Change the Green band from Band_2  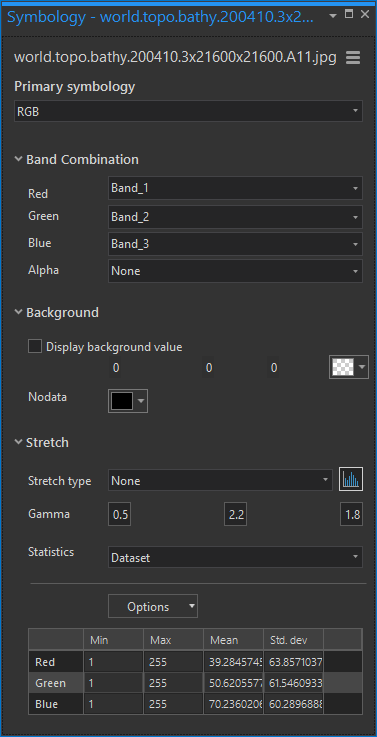[235, 217]
